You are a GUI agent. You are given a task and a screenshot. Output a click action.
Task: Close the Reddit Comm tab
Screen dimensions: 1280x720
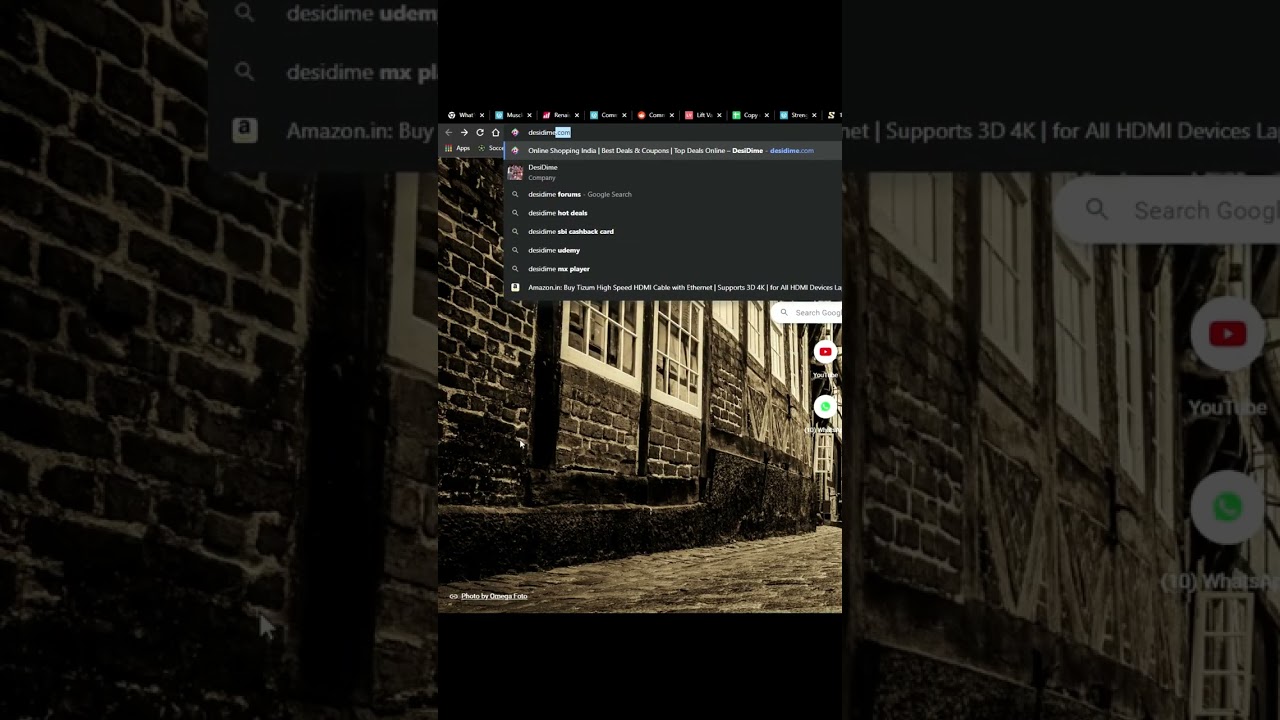click(x=672, y=115)
